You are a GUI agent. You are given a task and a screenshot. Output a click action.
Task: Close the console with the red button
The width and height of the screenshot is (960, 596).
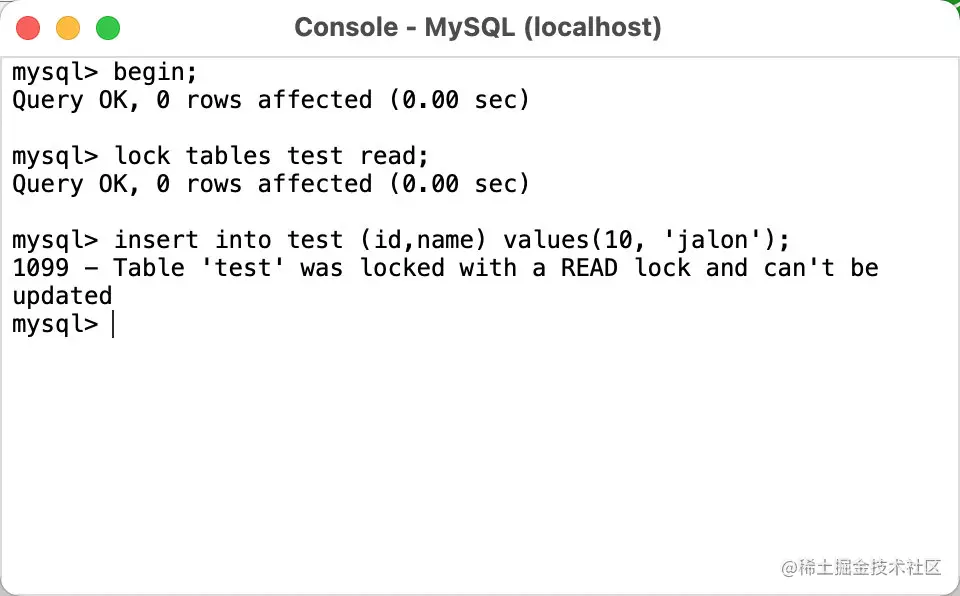(28, 28)
